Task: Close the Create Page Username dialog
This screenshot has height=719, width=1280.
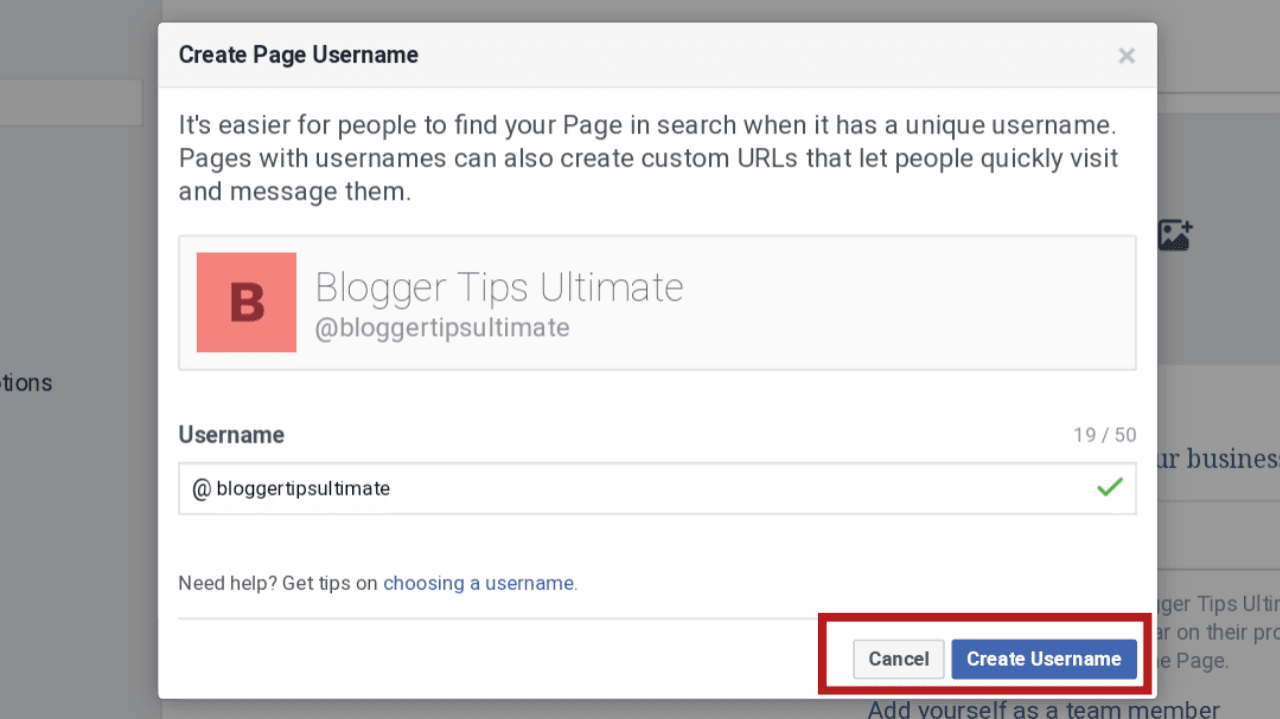Action: [1126, 56]
